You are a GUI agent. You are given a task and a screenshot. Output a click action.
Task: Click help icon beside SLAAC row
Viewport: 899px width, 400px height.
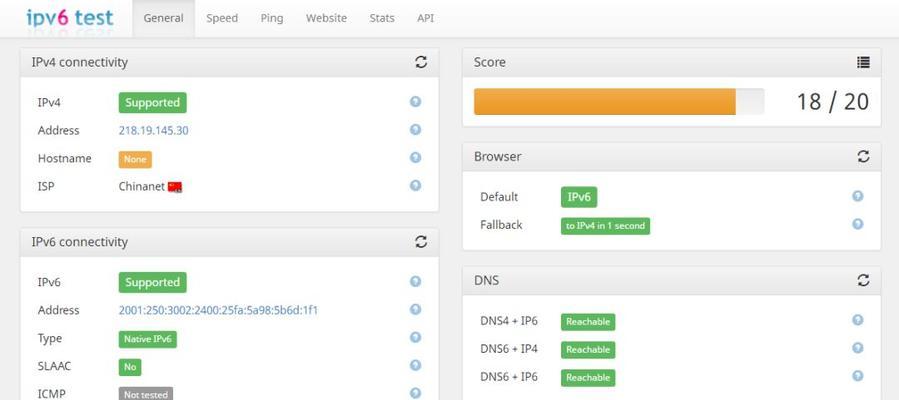point(416,365)
